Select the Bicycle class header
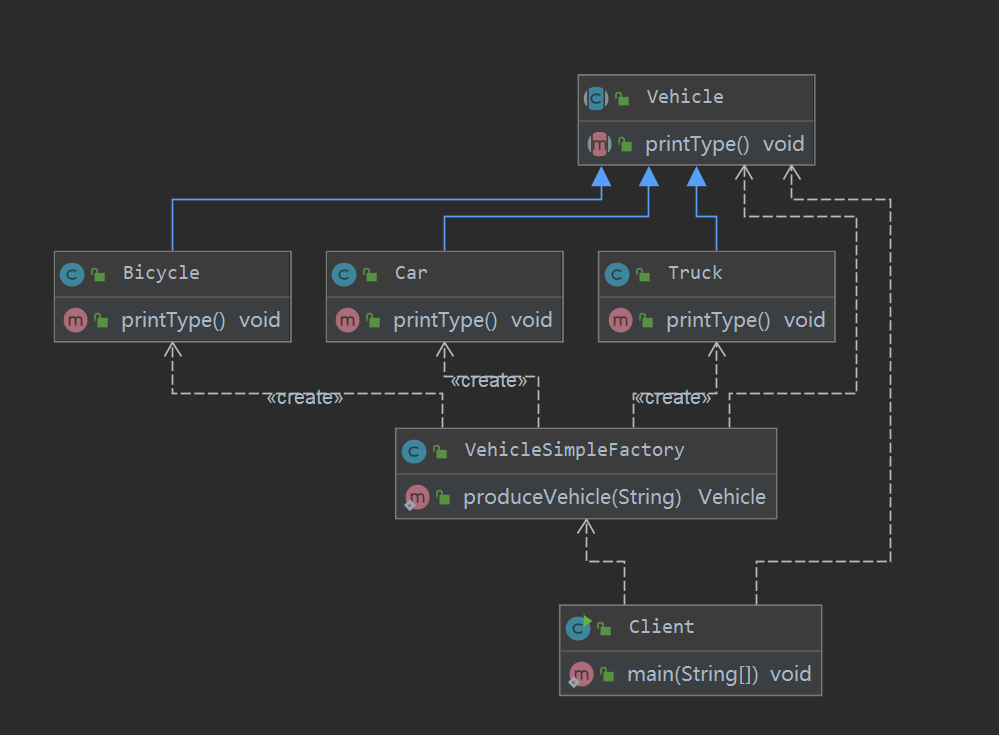The width and height of the screenshot is (999, 735). [173, 274]
